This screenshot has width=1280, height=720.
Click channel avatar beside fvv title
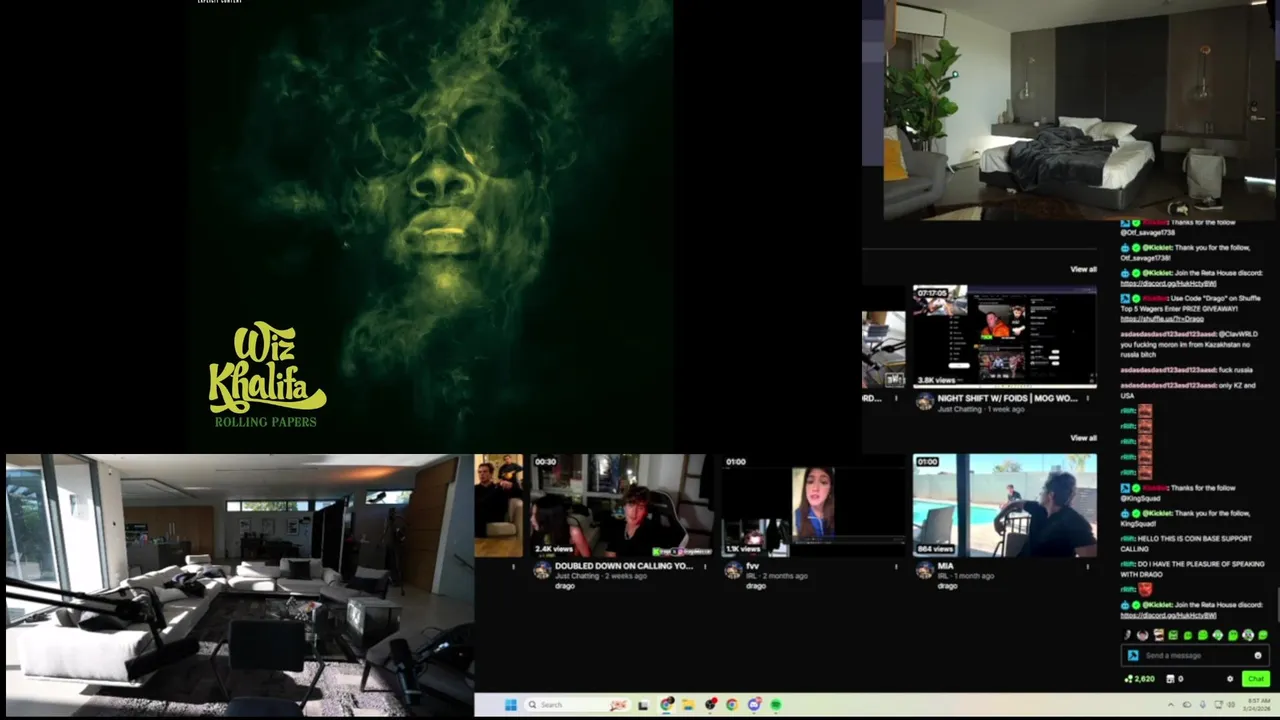(733, 570)
